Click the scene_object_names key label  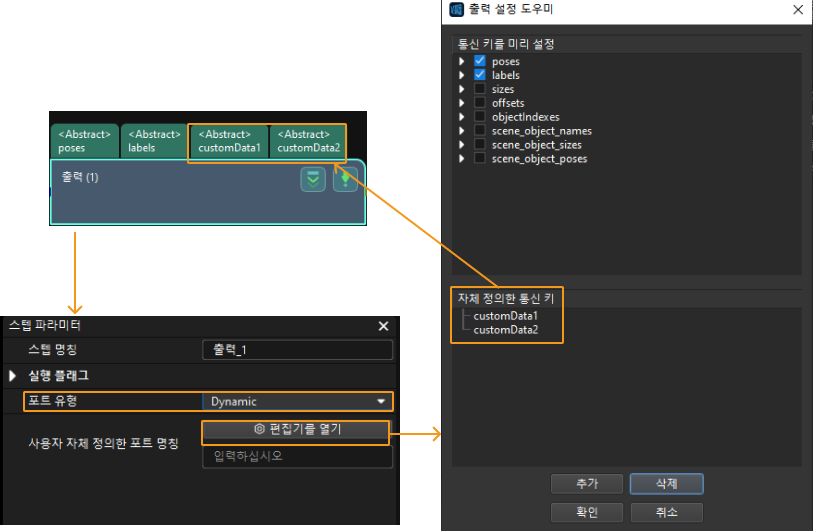[542, 131]
